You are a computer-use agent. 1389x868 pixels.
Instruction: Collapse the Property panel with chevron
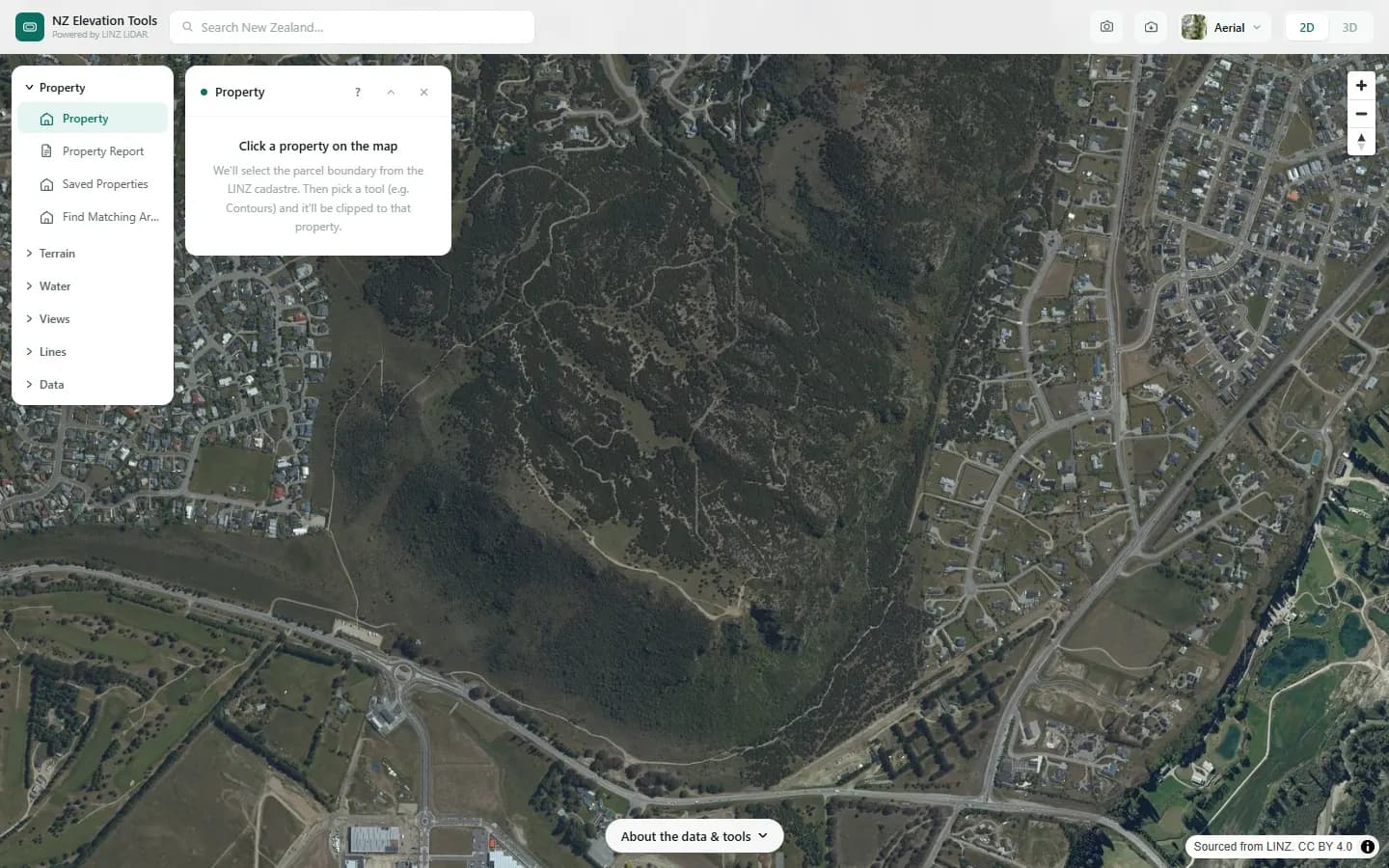pyautogui.click(x=391, y=93)
